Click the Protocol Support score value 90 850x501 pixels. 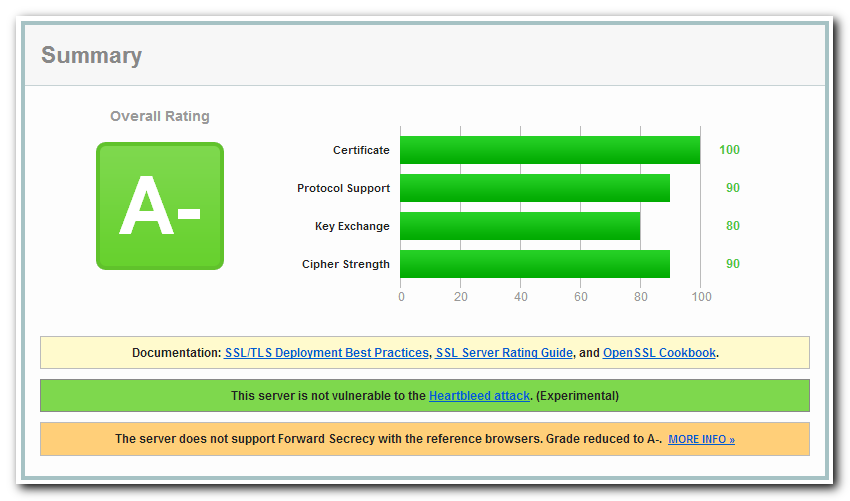tap(733, 188)
